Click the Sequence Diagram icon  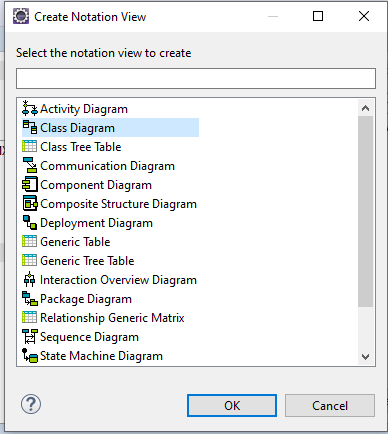click(30, 336)
